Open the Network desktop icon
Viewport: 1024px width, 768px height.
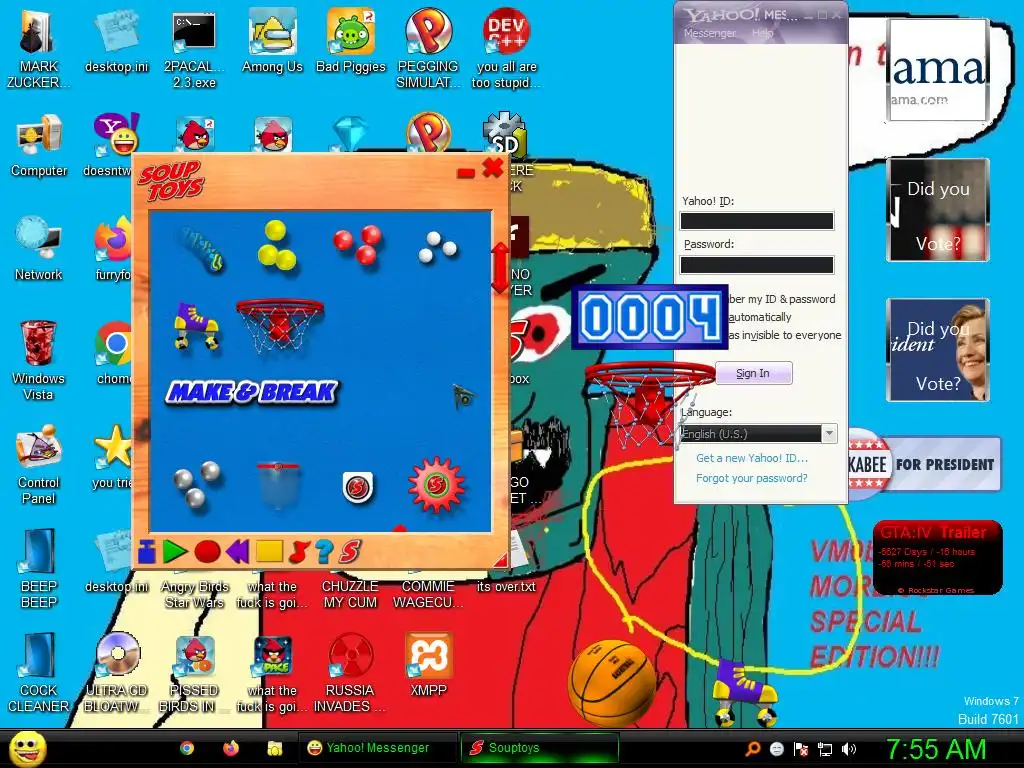click(39, 248)
